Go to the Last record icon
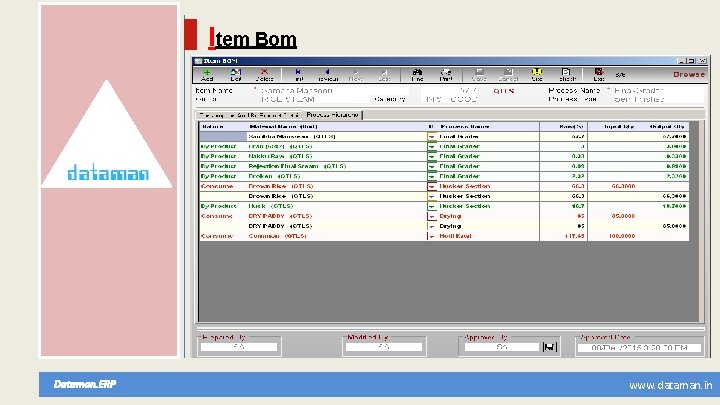The width and height of the screenshot is (720, 405). tap(384, 73)
